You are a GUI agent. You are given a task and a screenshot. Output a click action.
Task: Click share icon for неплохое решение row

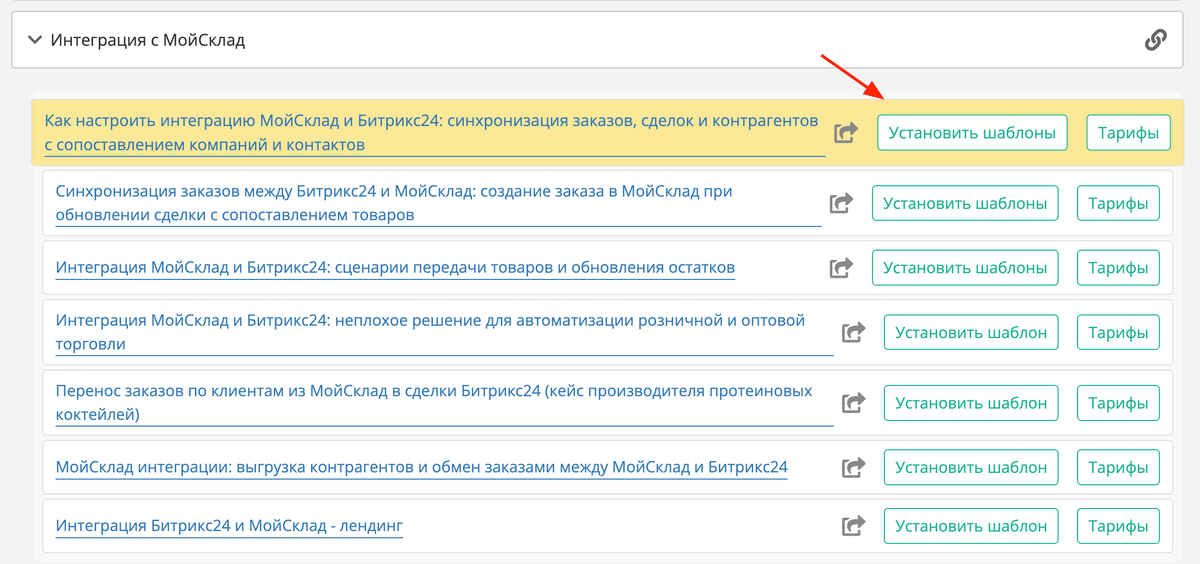[x=853, y=333]
